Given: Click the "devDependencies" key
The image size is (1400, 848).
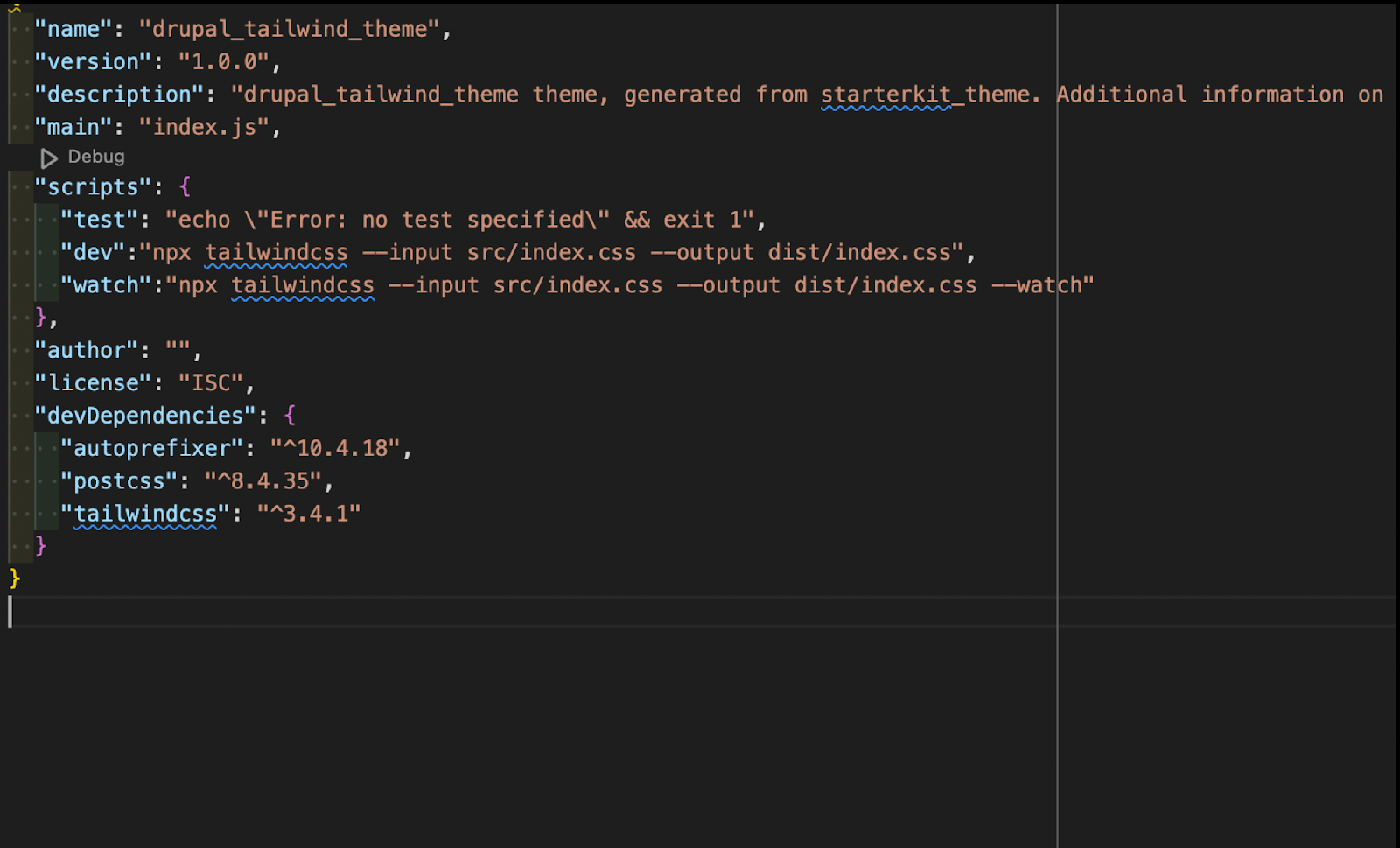Looking at the screenshot, I should click(145, 416).
